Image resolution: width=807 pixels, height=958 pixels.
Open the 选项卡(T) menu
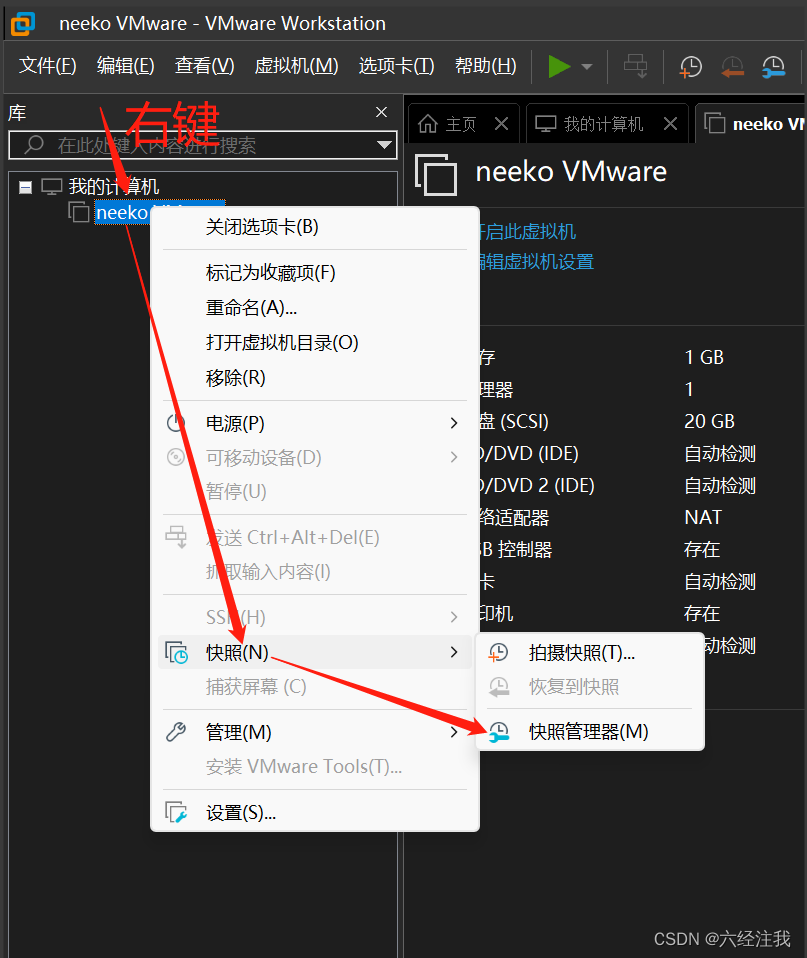(396, 65)
